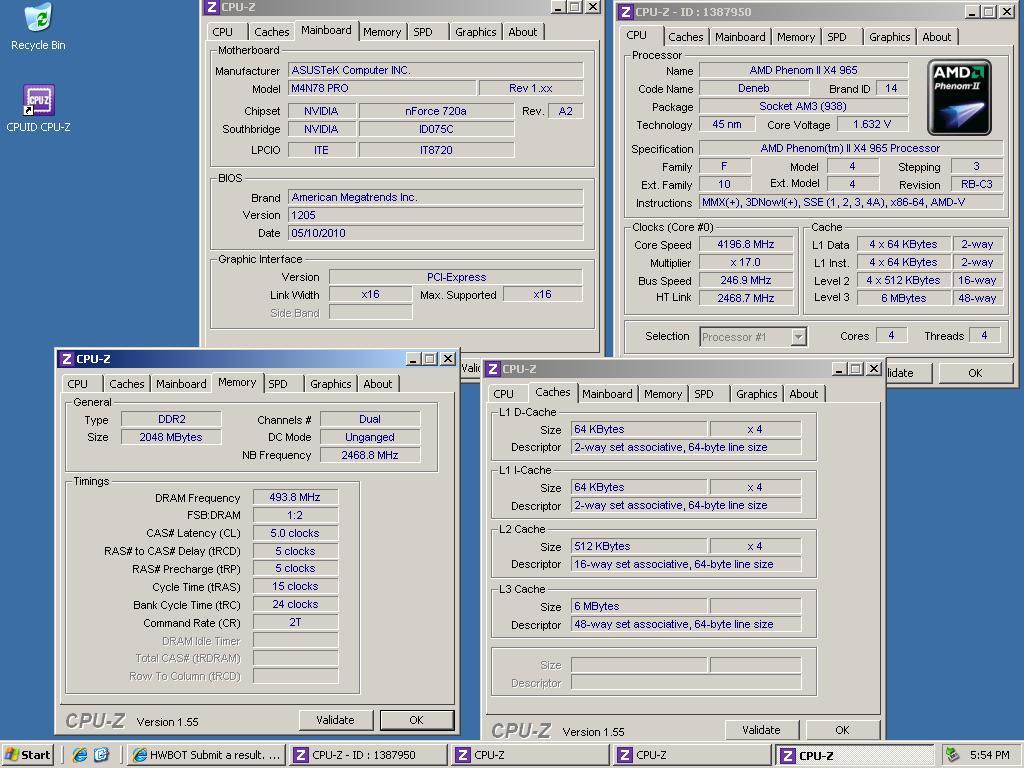Select About tab in the Caches window
Screen dimensions: 1024x768
click(803, 394)
